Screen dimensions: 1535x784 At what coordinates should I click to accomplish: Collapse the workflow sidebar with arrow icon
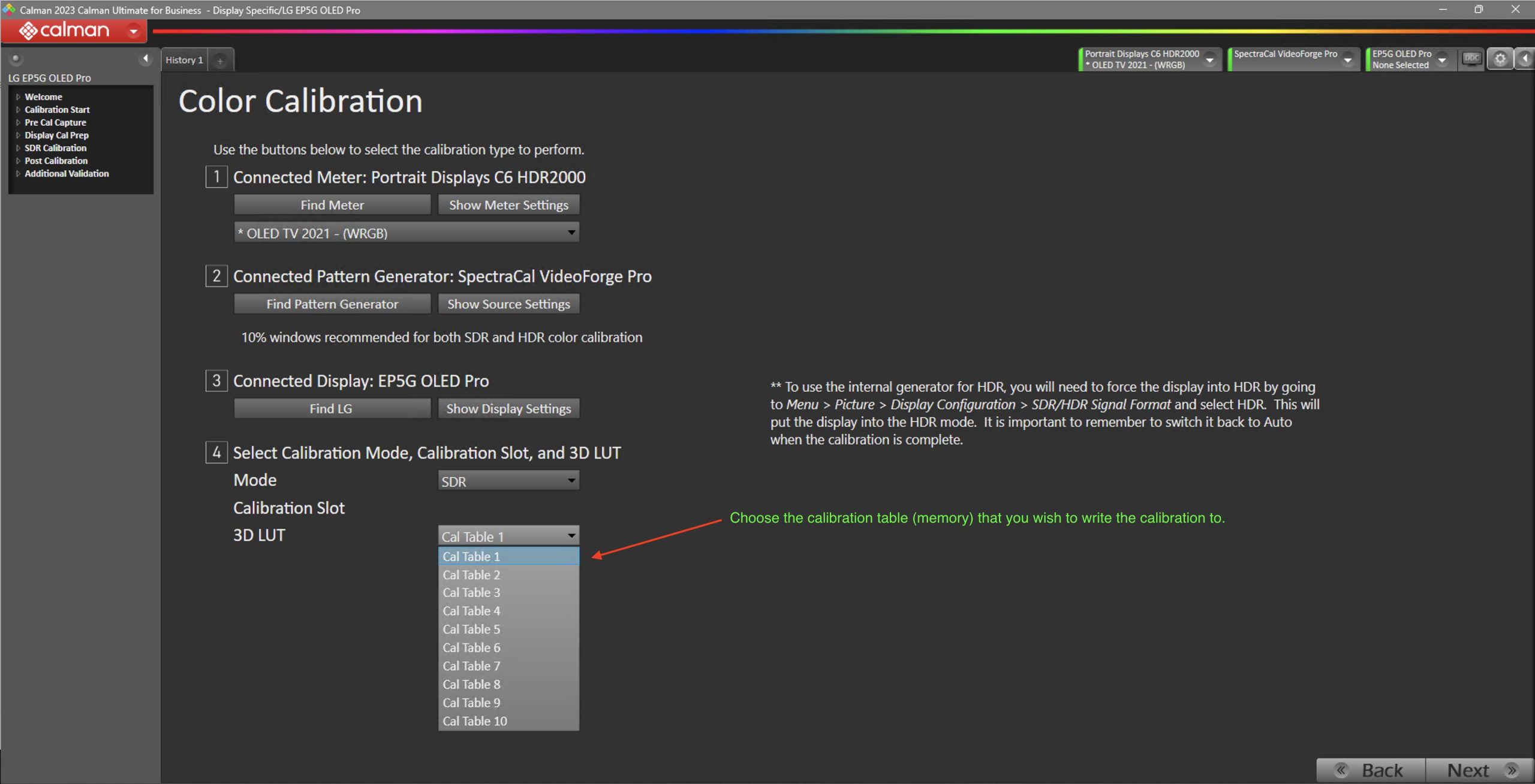[x=145, y=59]
